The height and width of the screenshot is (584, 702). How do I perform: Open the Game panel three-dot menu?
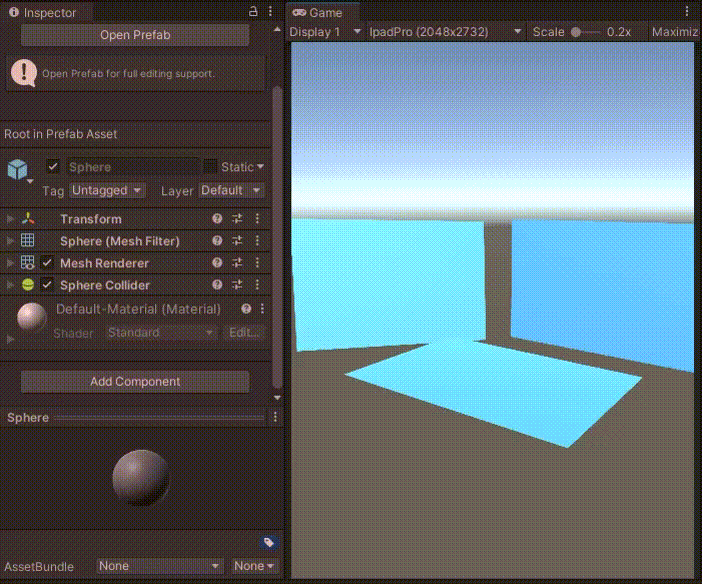click(687, 11)
